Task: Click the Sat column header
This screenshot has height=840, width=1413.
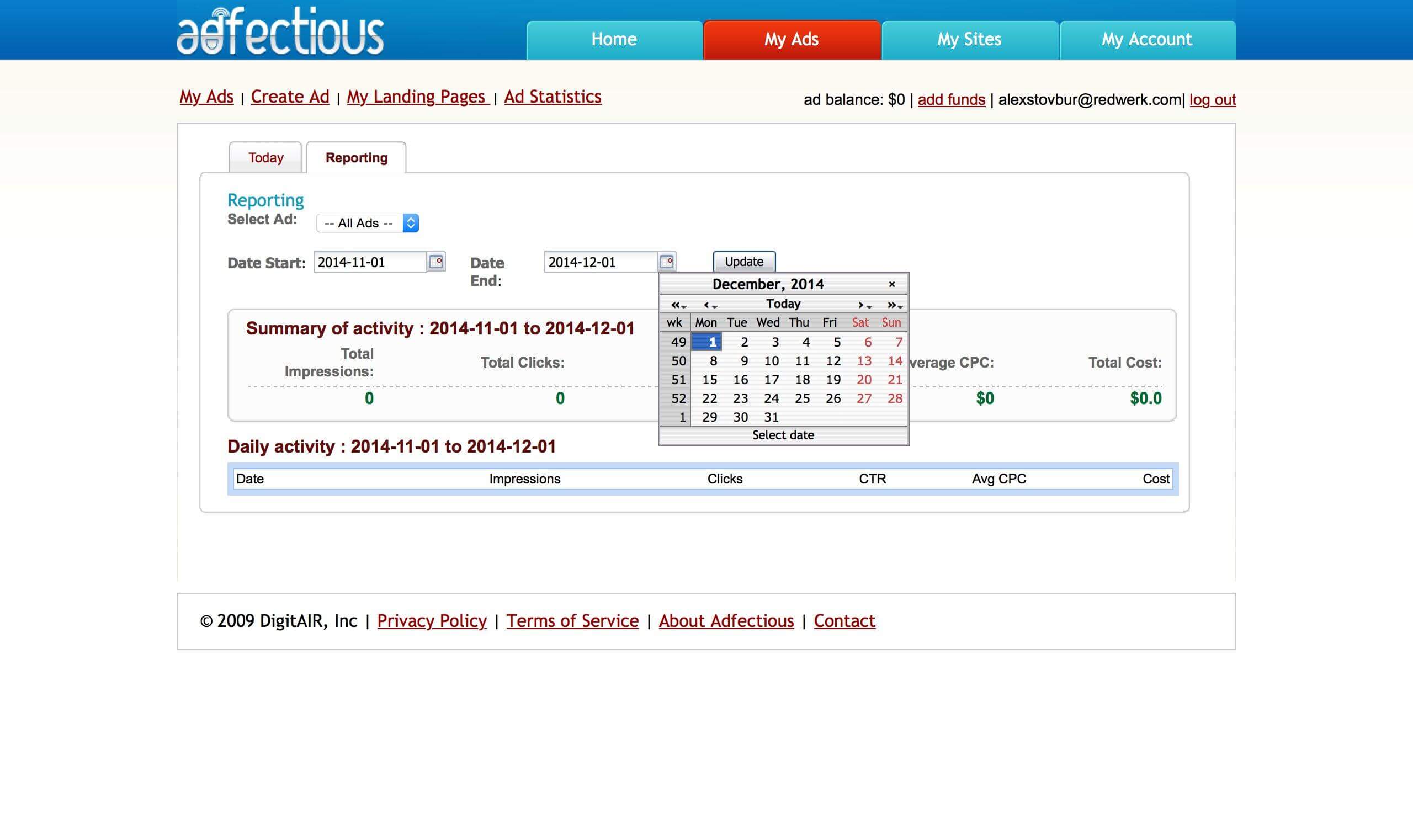Action: (860, 323)
